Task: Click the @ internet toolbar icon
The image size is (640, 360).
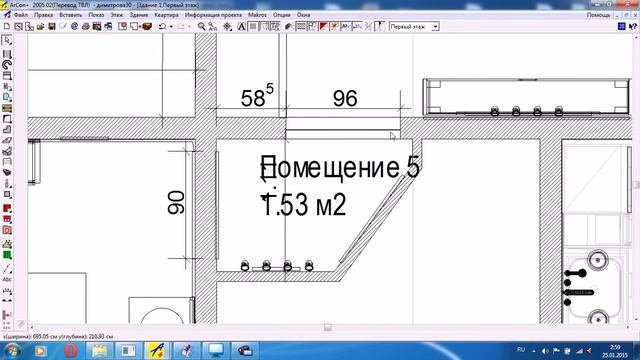Action: [x=74, y=27]
